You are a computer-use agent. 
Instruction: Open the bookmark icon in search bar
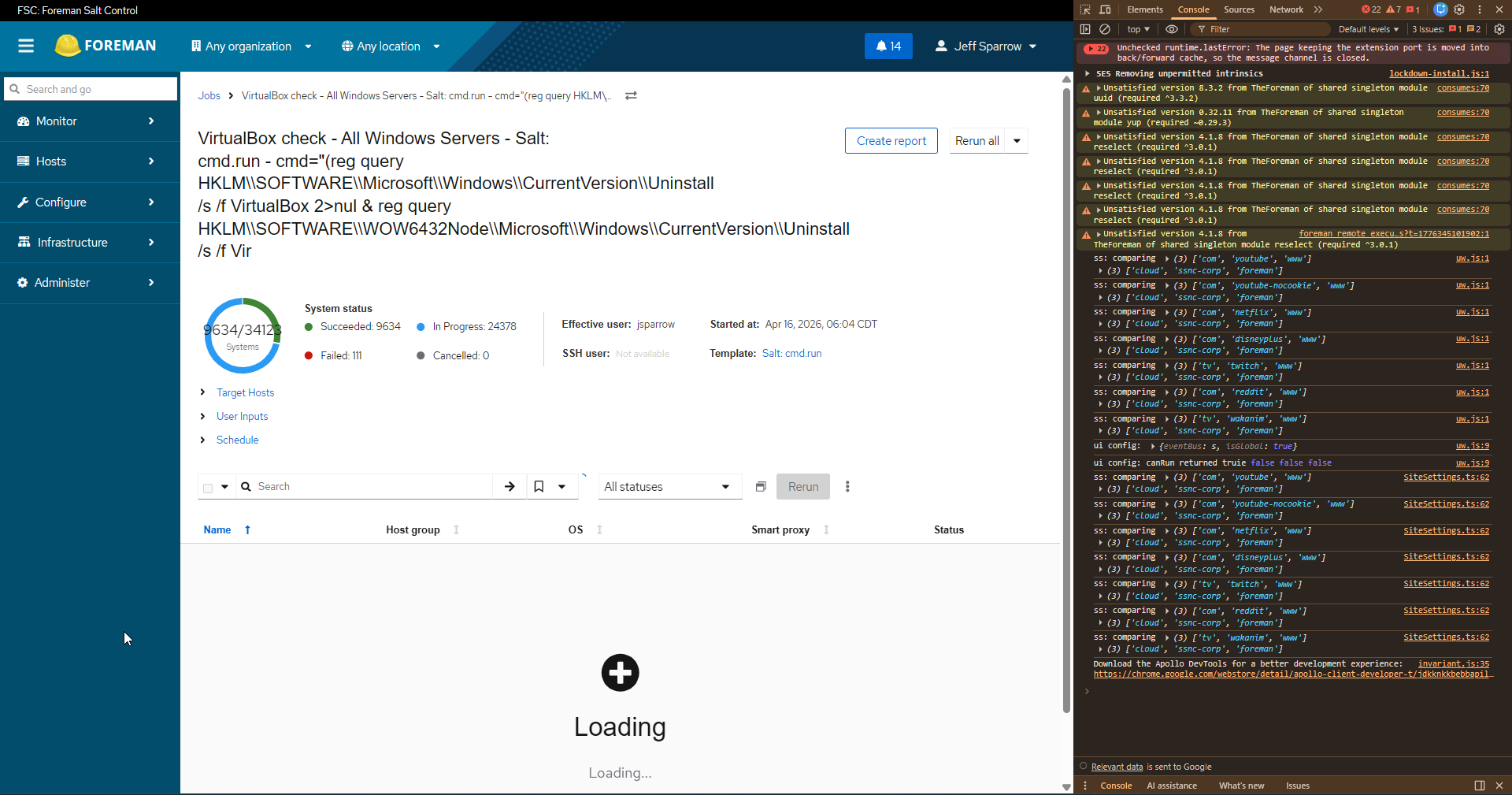pyautogui.click(x=539, y=487)
